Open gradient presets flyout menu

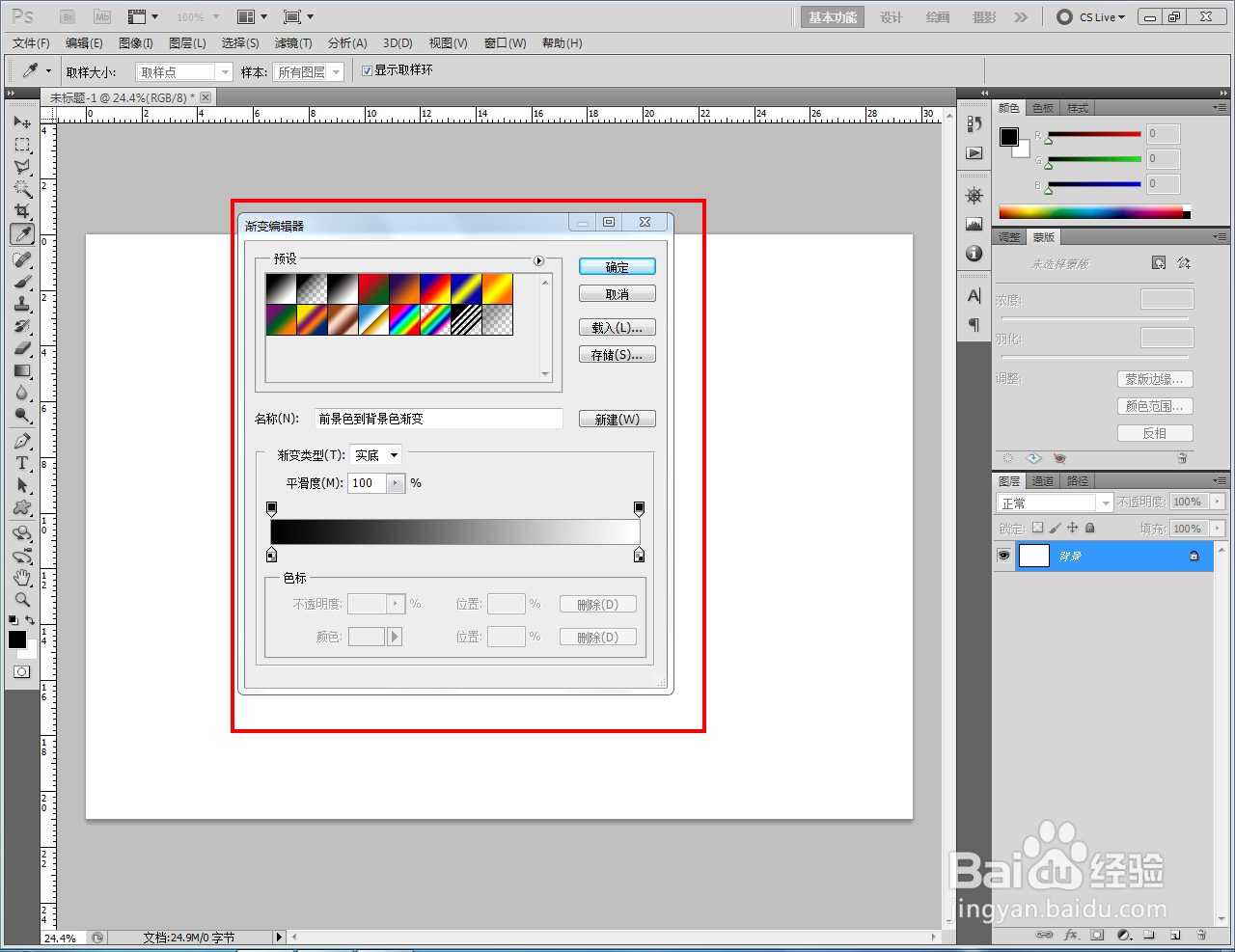tap(538, 260)
